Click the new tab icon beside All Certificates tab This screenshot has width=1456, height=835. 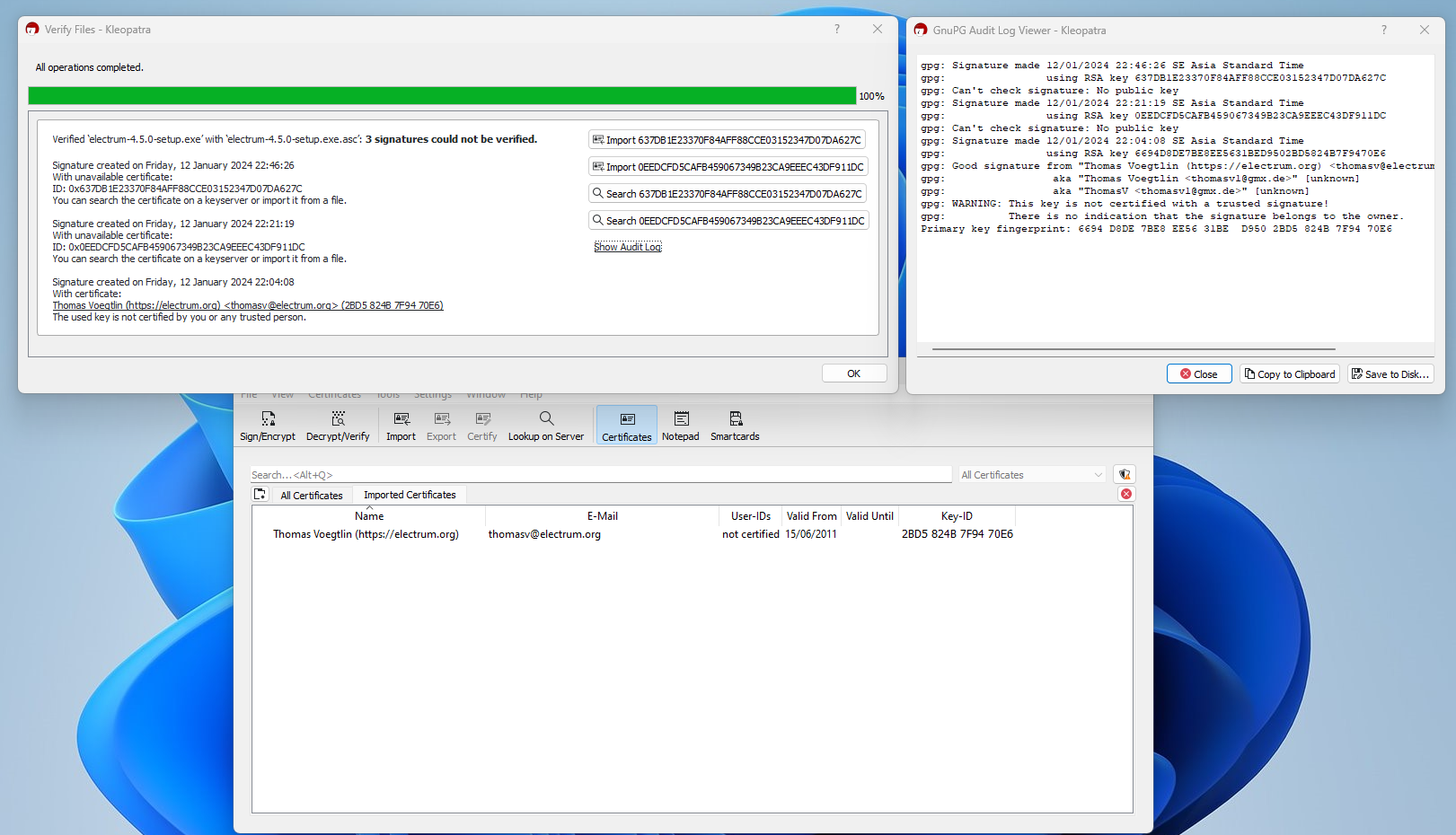tap(260, 494)
